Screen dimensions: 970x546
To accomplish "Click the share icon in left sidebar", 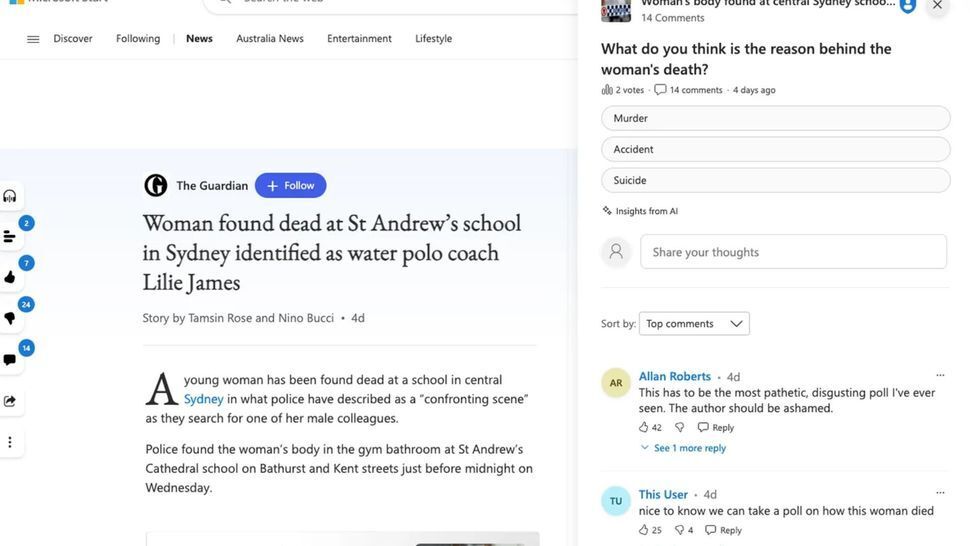I will (x=10, y=401).
